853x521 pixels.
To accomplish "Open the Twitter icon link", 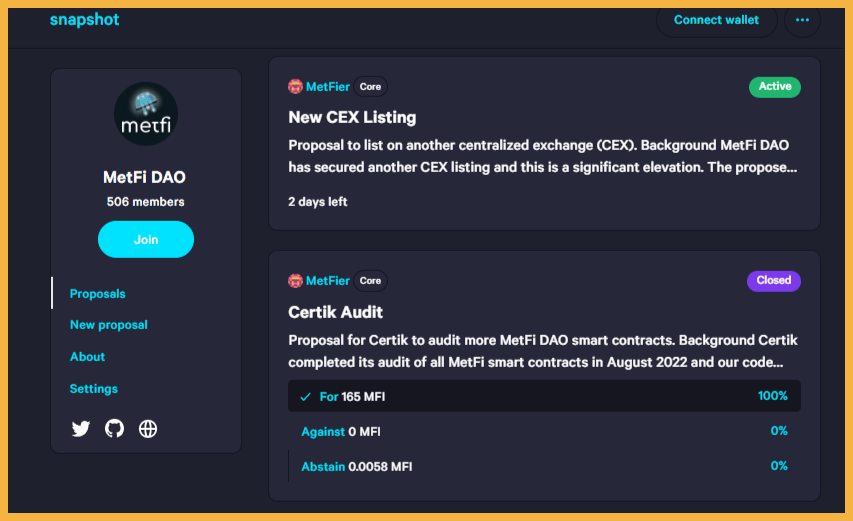I will tap(81, 429).
